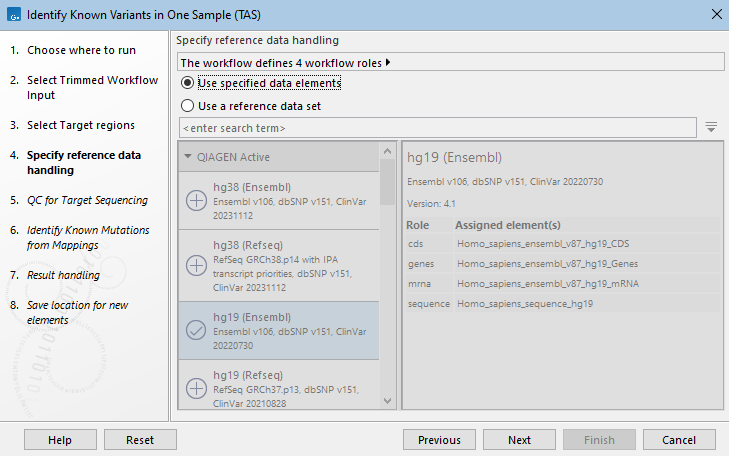Image resolution: width=729 pixels, height=456 pixels.
Task: Click the CLC application icon in title bar
Action: click(13, 14)
